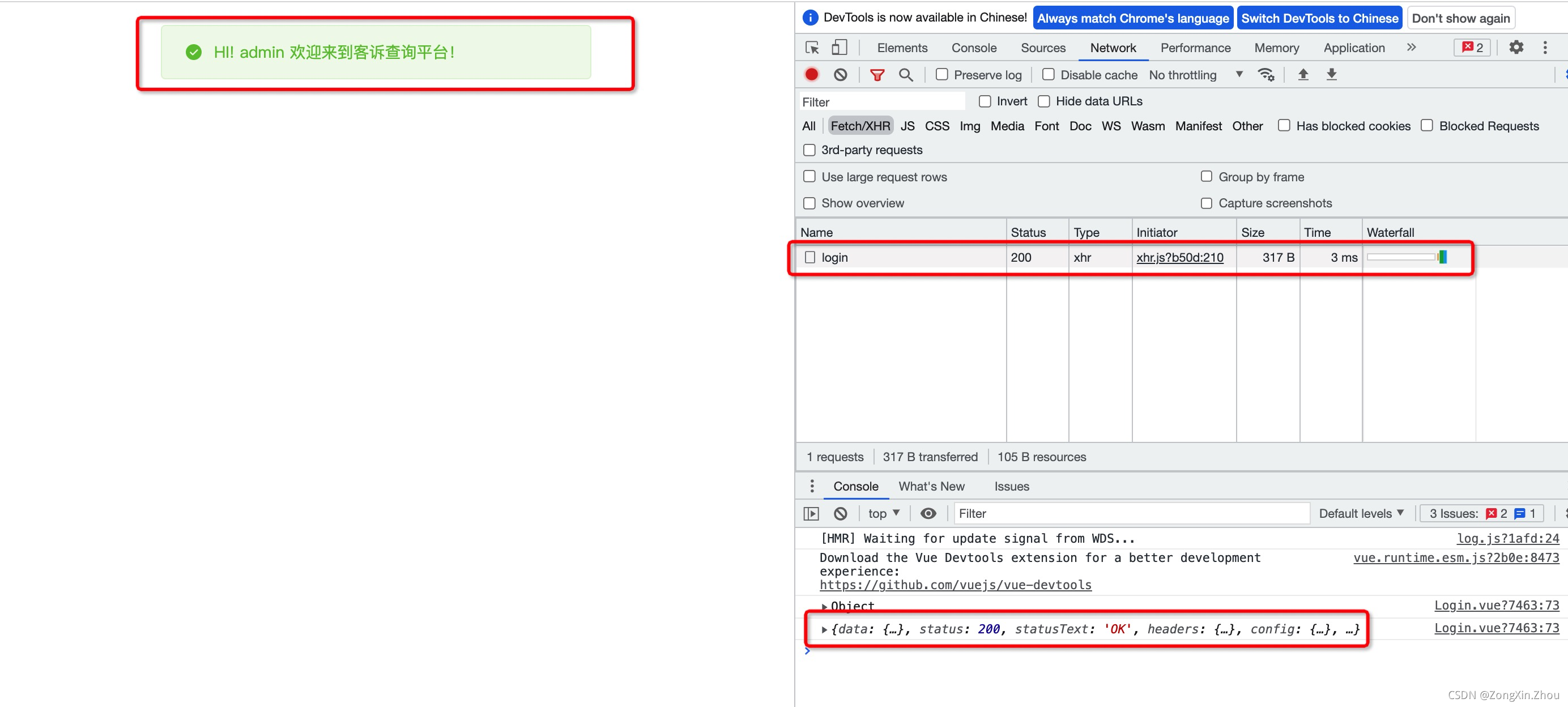Click the 3 Issues badge in console
Screen dimensions: 1568x707
coord(1481,513)
